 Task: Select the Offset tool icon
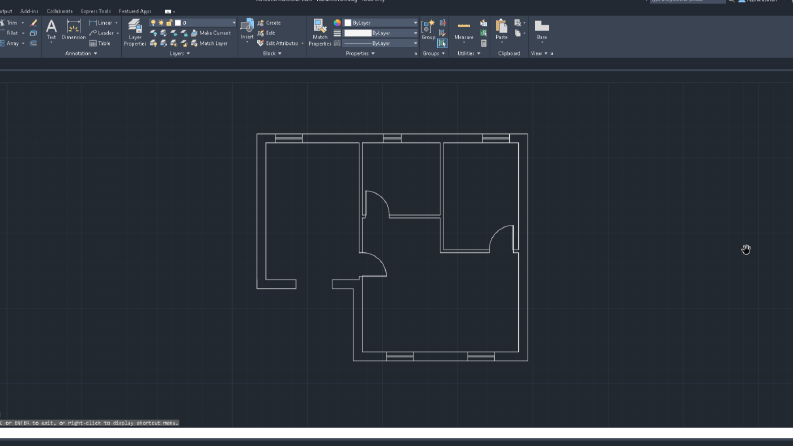point(33,43)
